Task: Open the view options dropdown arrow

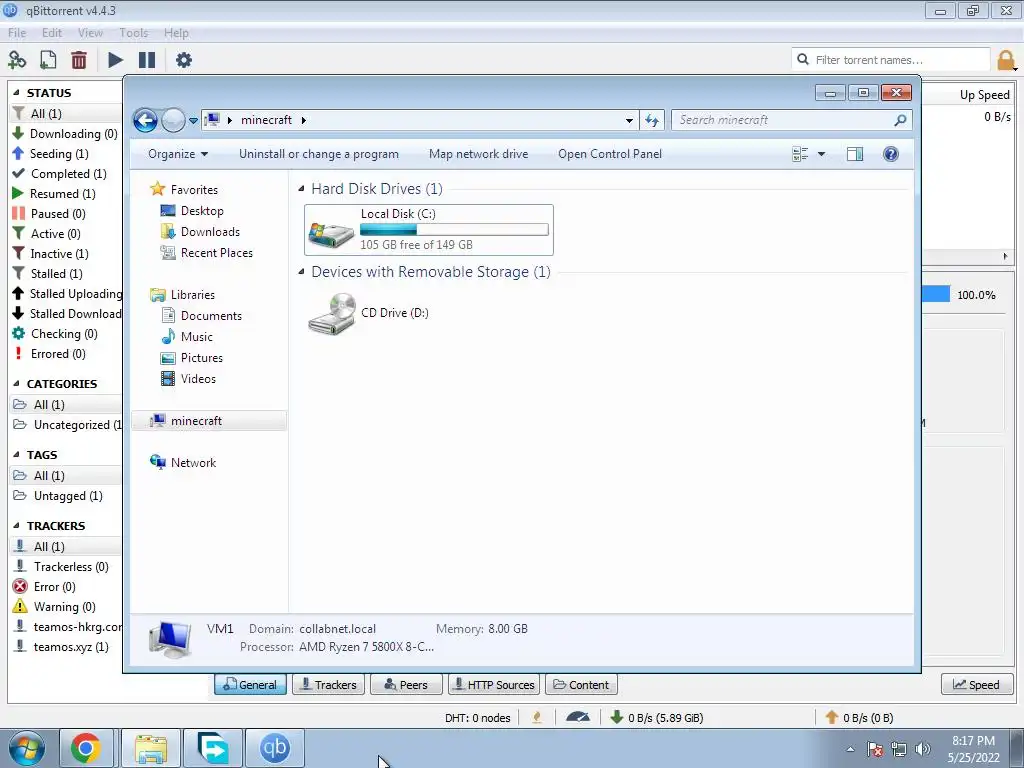Action: (x=822, y=154)
